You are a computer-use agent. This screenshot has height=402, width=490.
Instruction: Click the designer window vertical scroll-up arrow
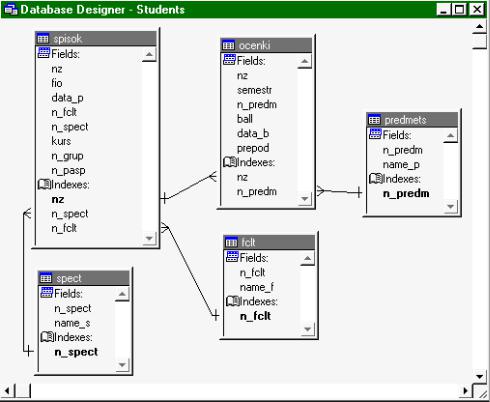[x=480, y=27]
